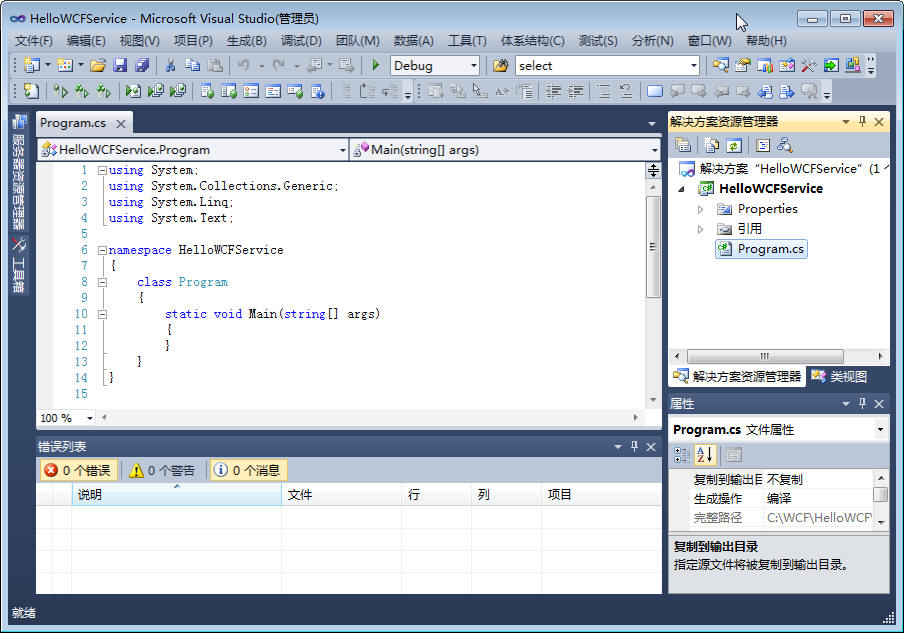Click the Properties icon in Solution Explorer toolbar
This screenshot has width=904, height=633.
coord(683,145)
